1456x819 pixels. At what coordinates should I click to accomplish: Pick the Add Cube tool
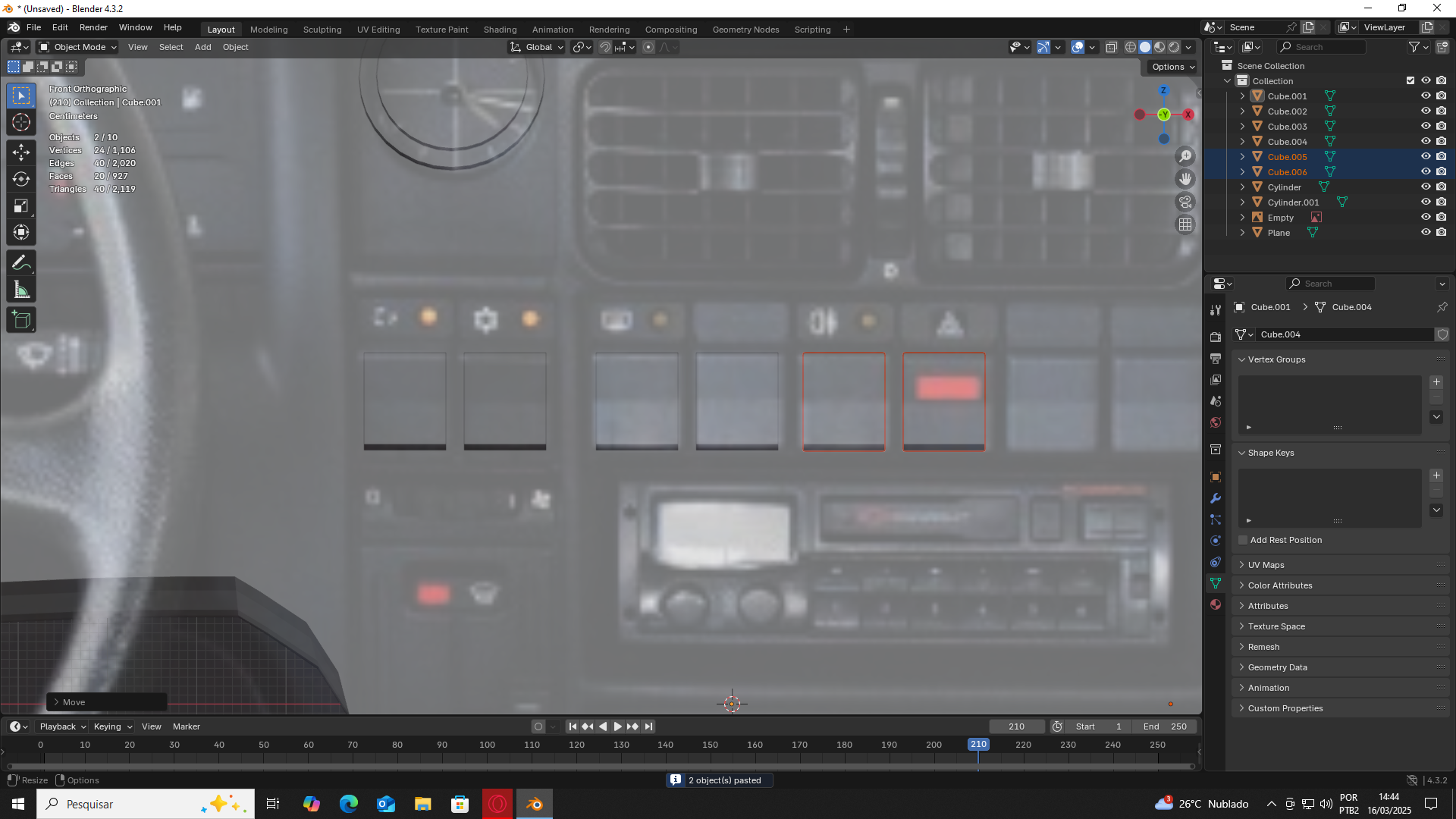coord(21,320)
